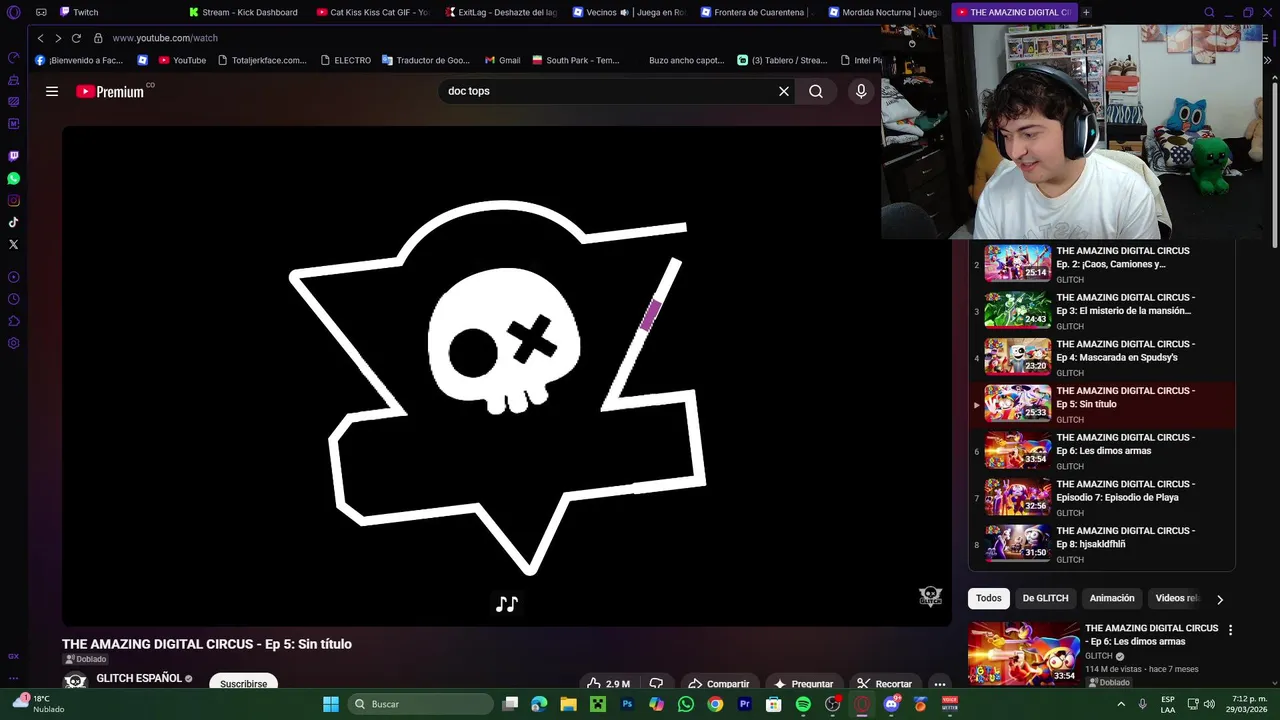Image resolution: width=1280 pixels, height=720 pixels.
Task: Open Photoshop from the taskbar
Action: (x=627, y=704)
